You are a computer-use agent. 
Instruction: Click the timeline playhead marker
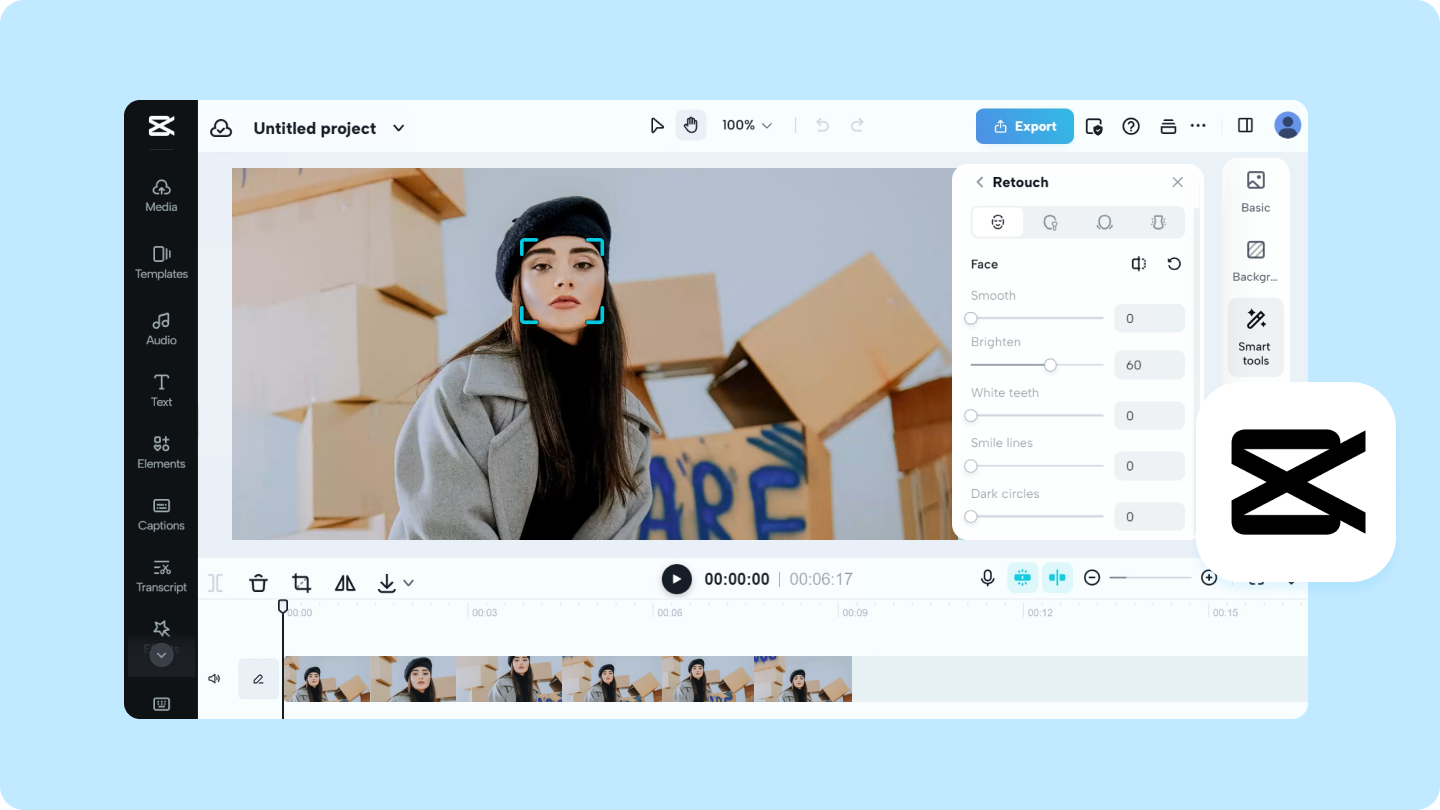coord(283,606)
